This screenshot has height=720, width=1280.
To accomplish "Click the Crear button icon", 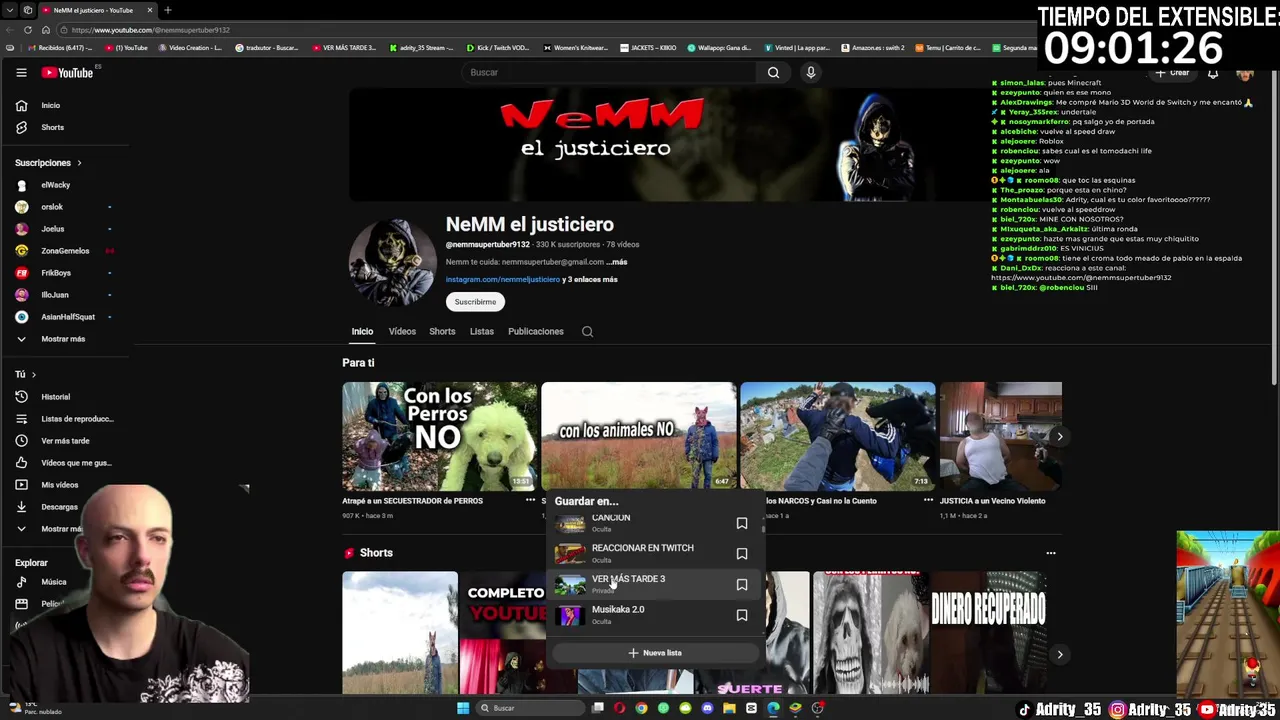I will (1172, 73).
